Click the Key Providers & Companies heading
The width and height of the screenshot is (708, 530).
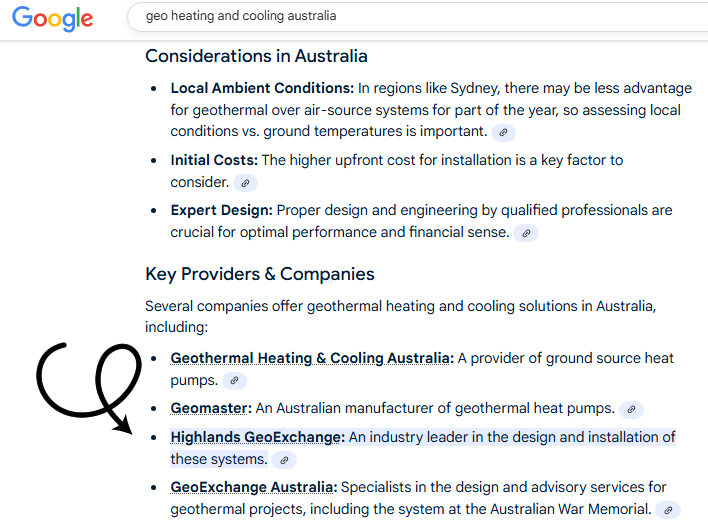click(260, 274)
